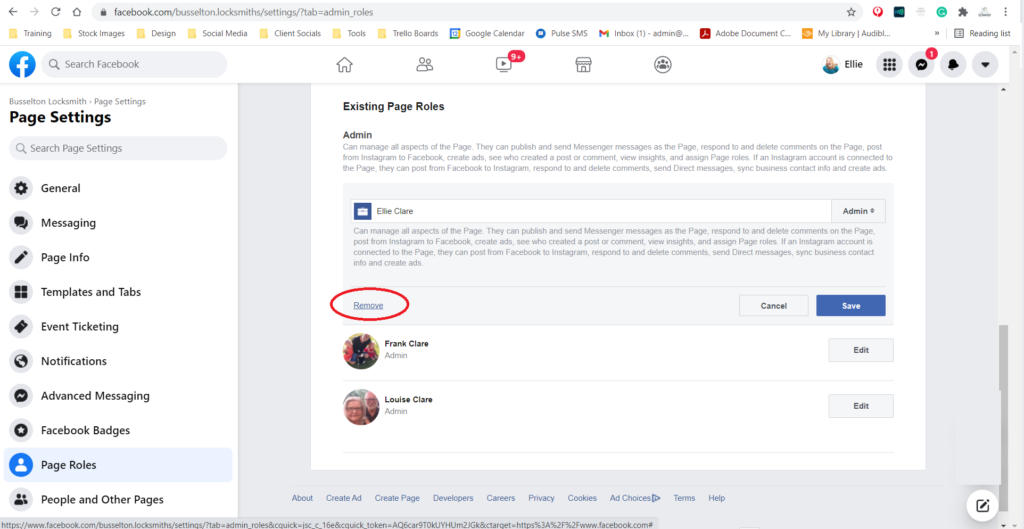The width and height of the screenshot is (1024, 529).
Task: Open Event Ticketing settings
Action: point(118,327)
